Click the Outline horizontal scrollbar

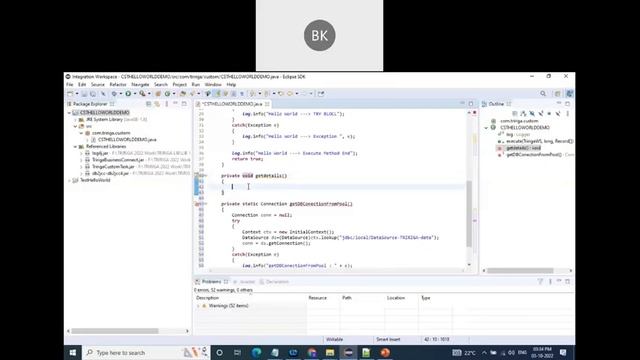pyautogui.click(x=520, y=271)
